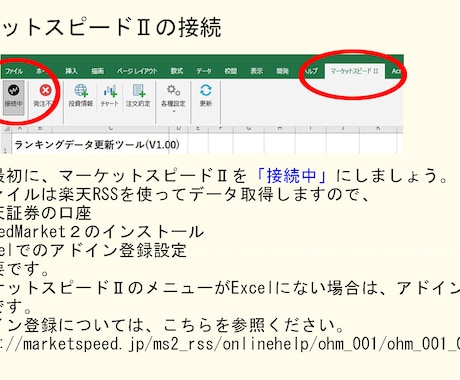Switch to the 開発 ribbon tab
460x380 pixels.
(282, 71)
